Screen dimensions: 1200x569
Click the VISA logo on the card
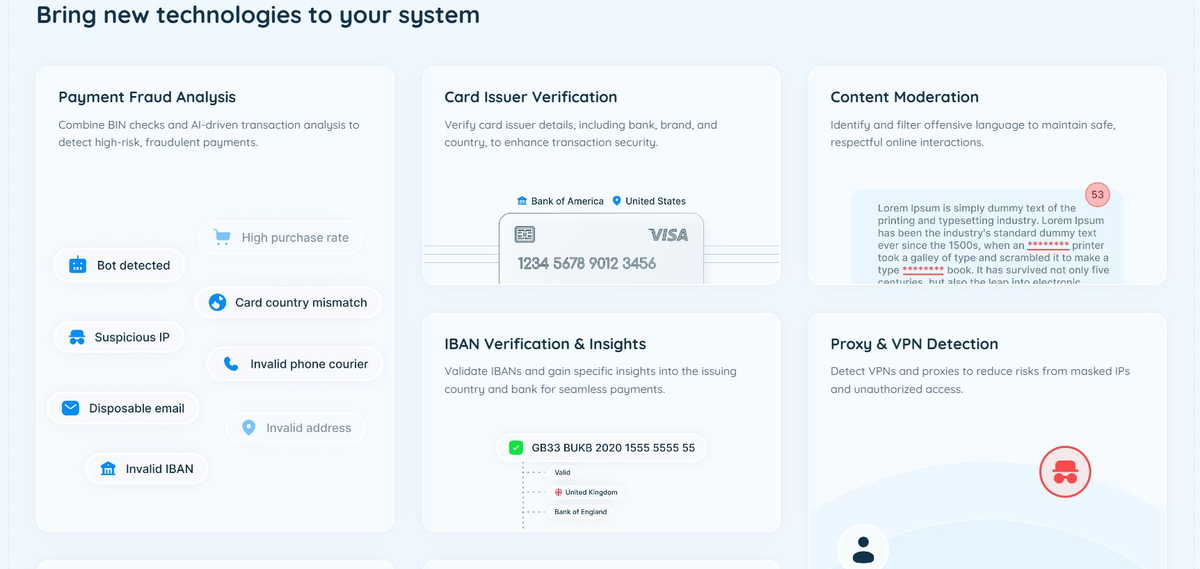[668, 235]
